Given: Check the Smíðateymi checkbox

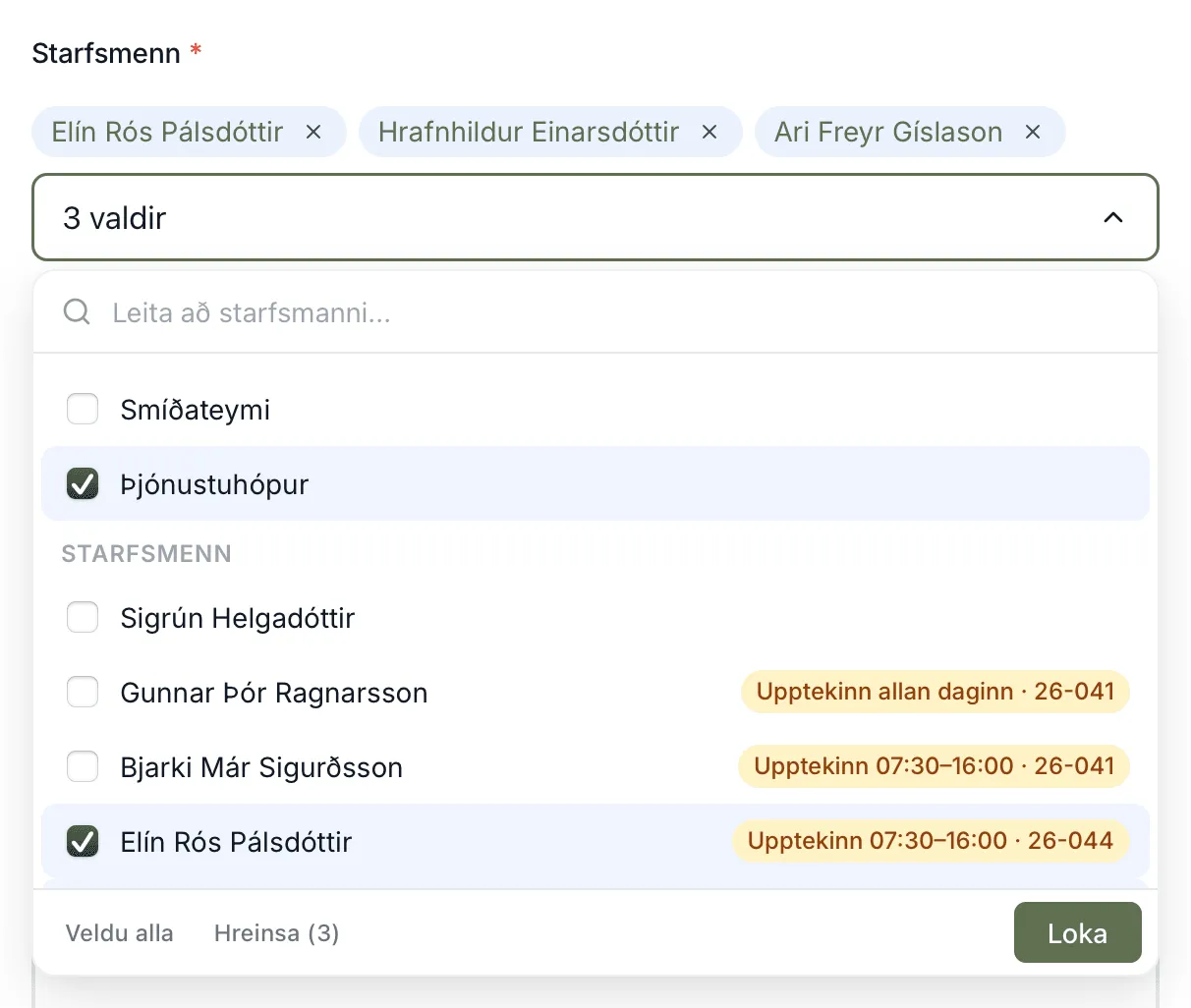Looking at the screenshot, I should point(83,409).
